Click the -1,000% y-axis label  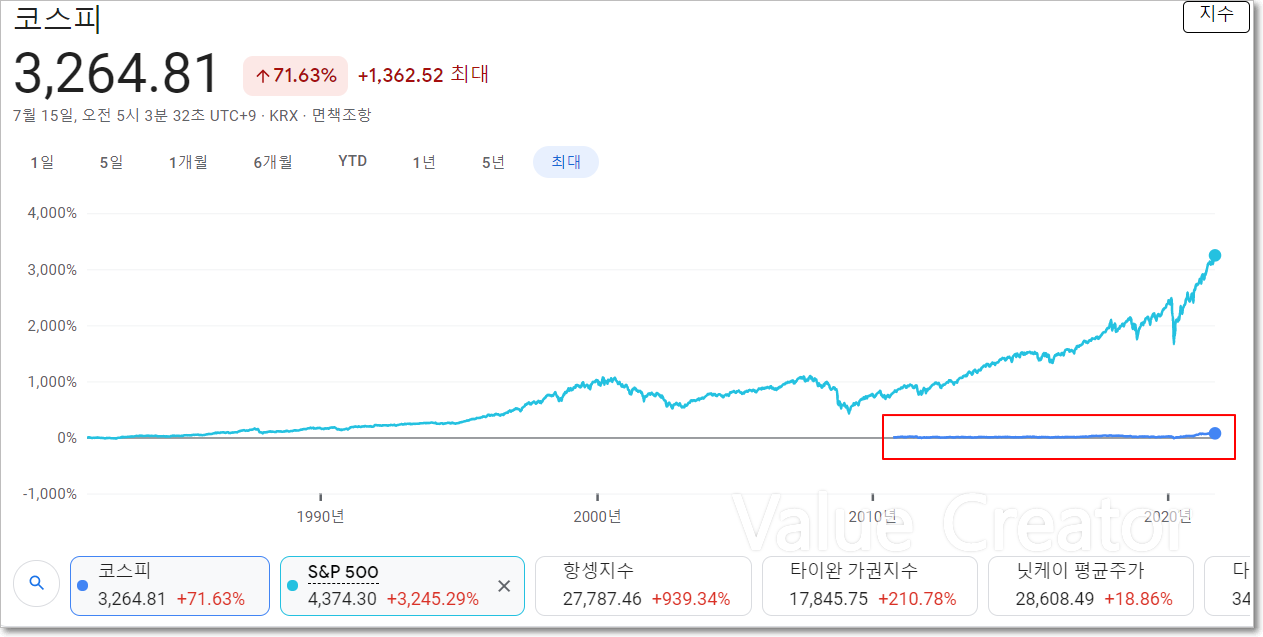[x=50, y=494]
